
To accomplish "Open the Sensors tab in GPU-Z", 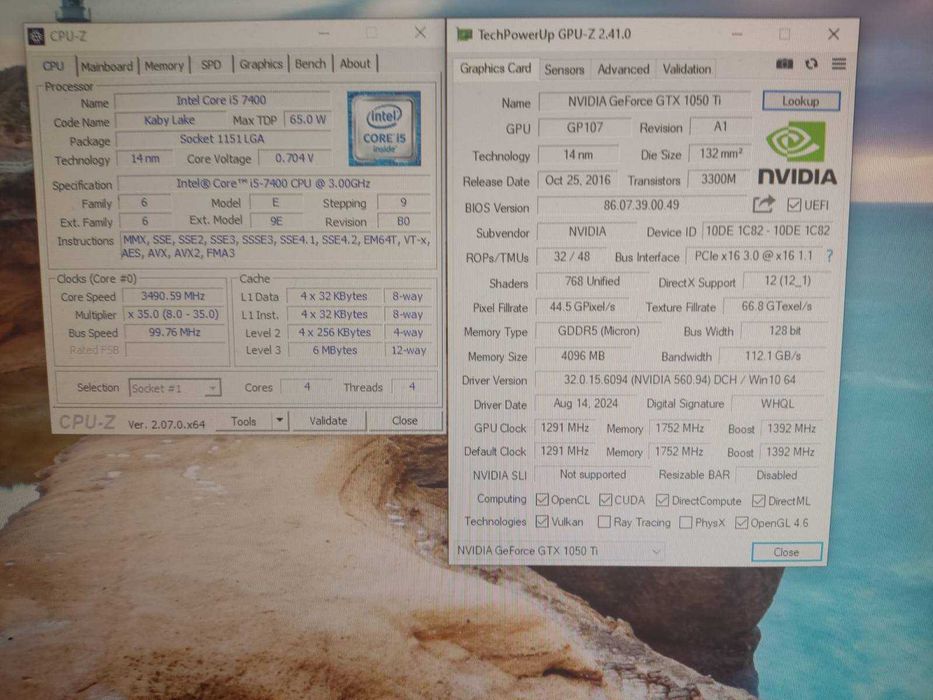I will click(x=564, y=70).
